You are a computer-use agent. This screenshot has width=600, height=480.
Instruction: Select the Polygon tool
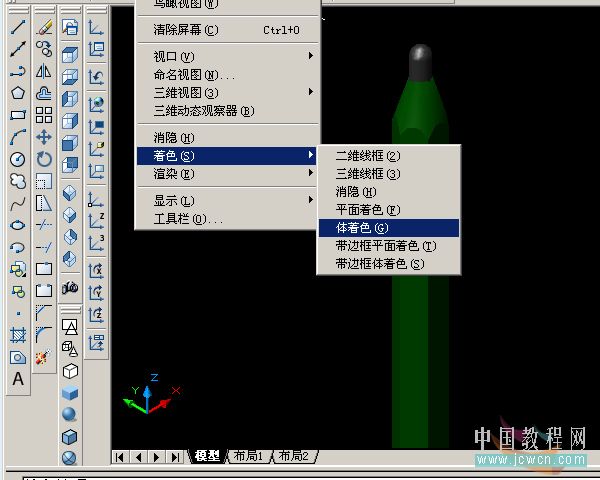pyautogui.click(x=18, y=93)
